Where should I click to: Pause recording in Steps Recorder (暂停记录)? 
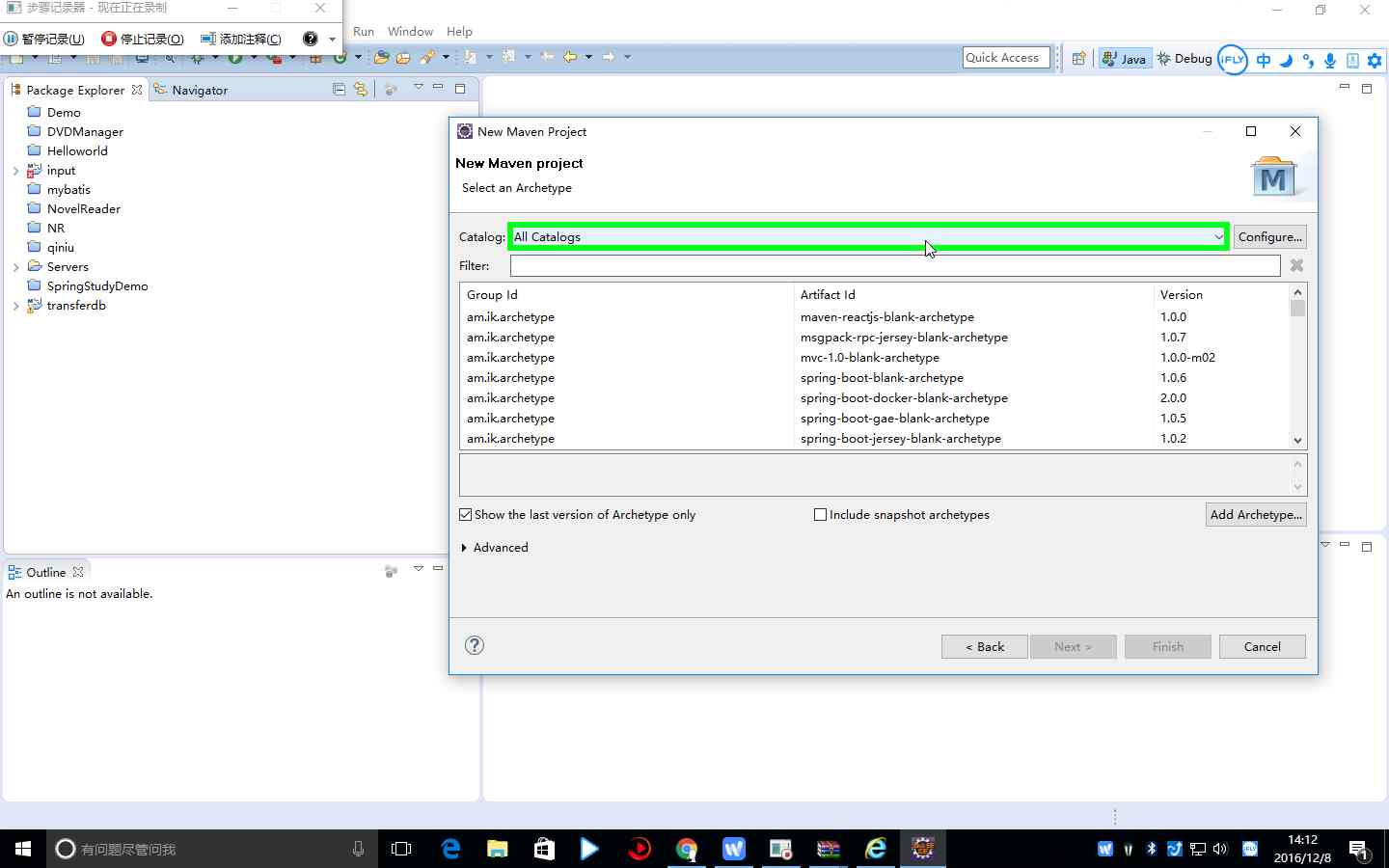coord(43,39)
